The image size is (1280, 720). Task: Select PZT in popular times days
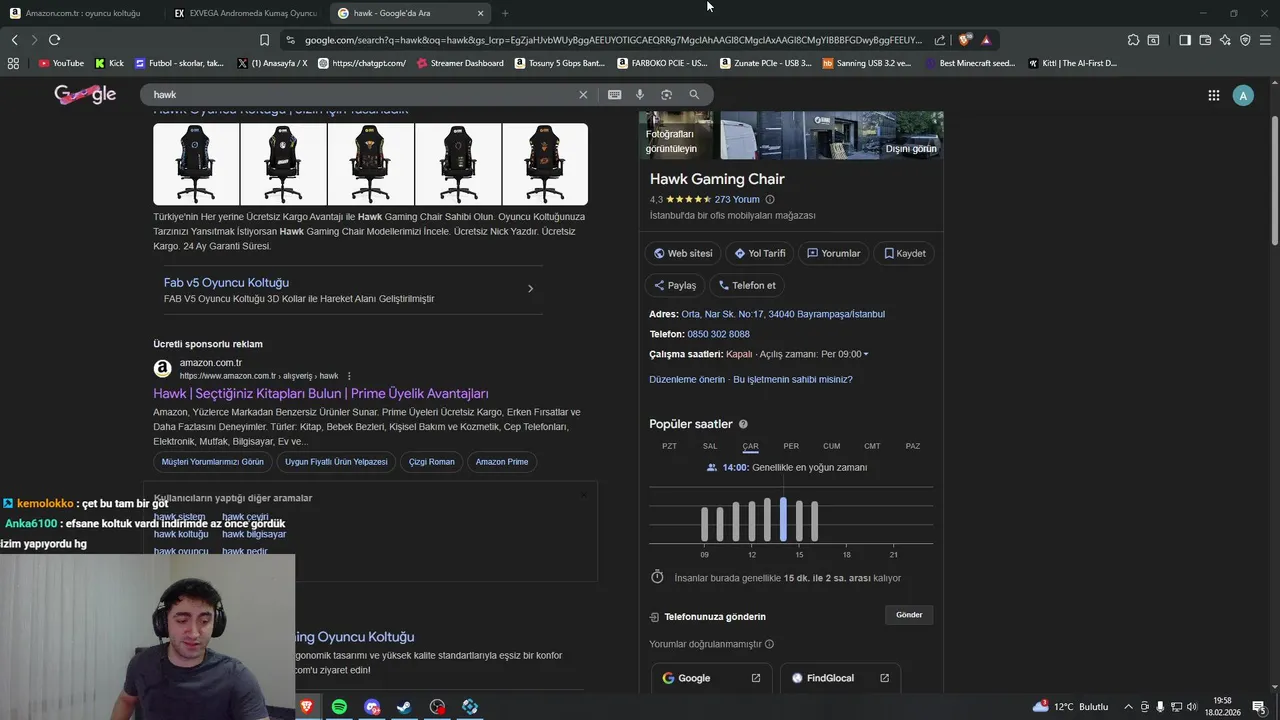point(669,446)
